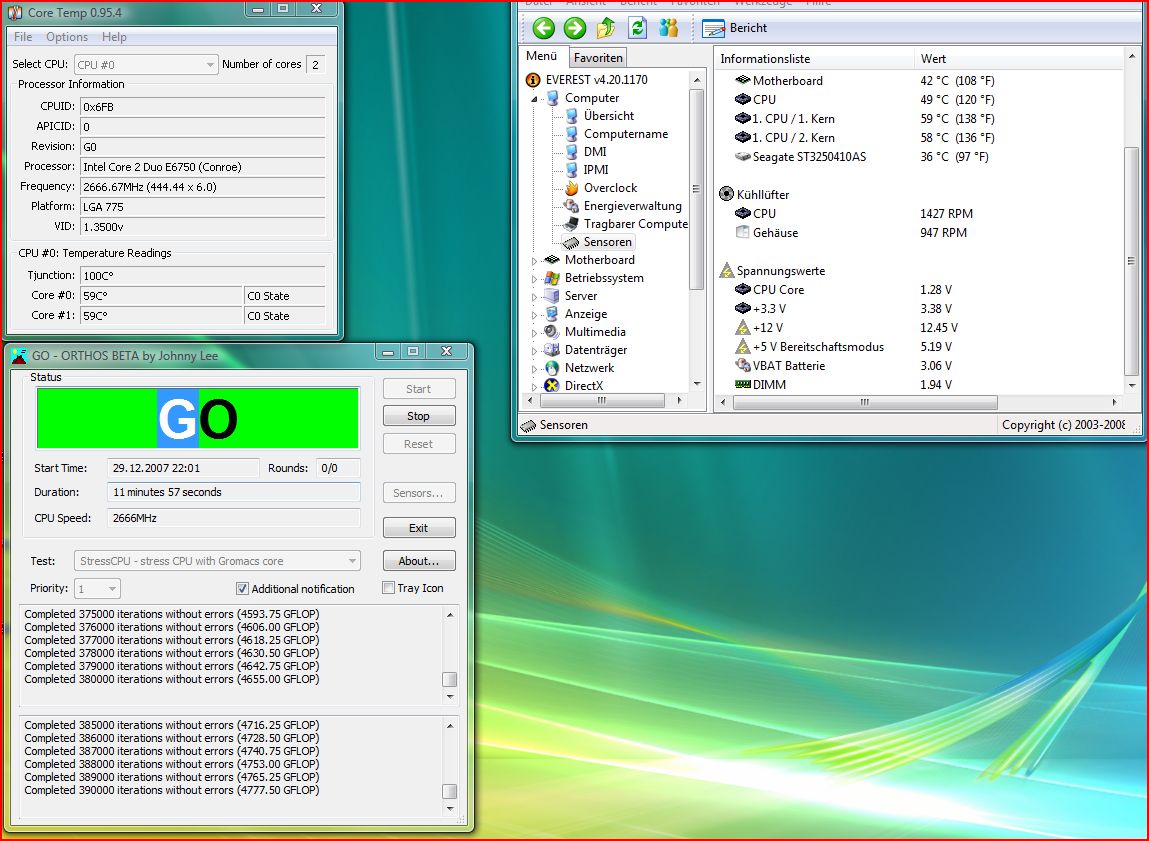Expand the Anzeige tree node
Screen dimensions: 1149x841
click(534, 314)
